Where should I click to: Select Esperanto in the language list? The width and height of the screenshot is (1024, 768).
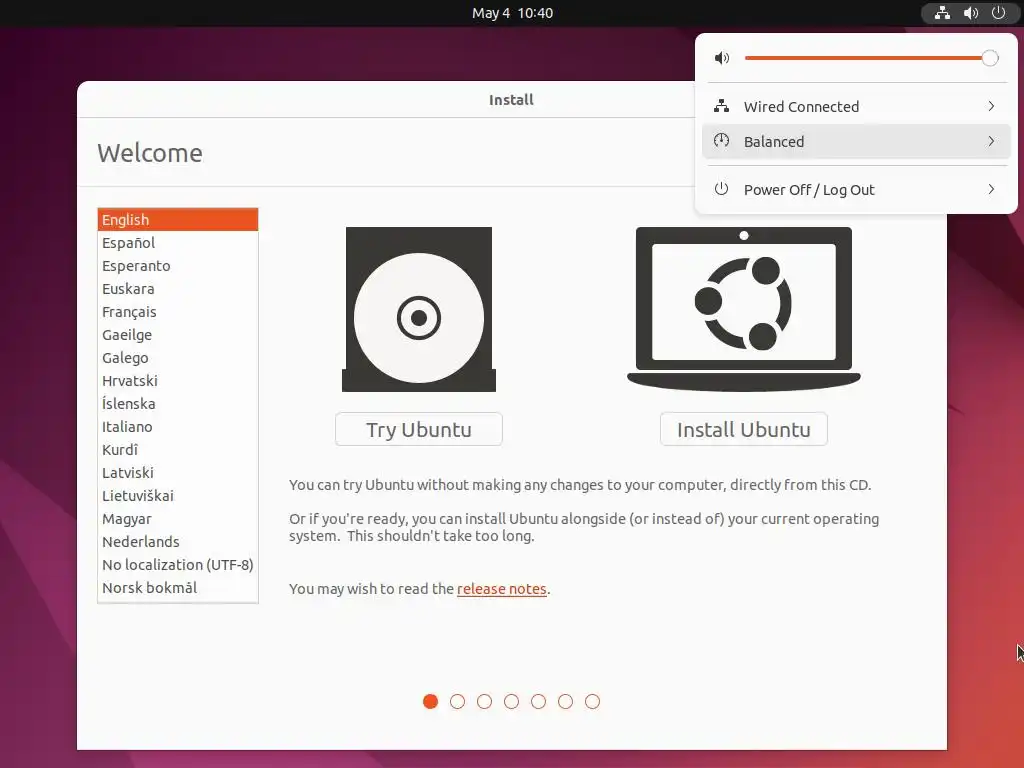tap(178, 266)
